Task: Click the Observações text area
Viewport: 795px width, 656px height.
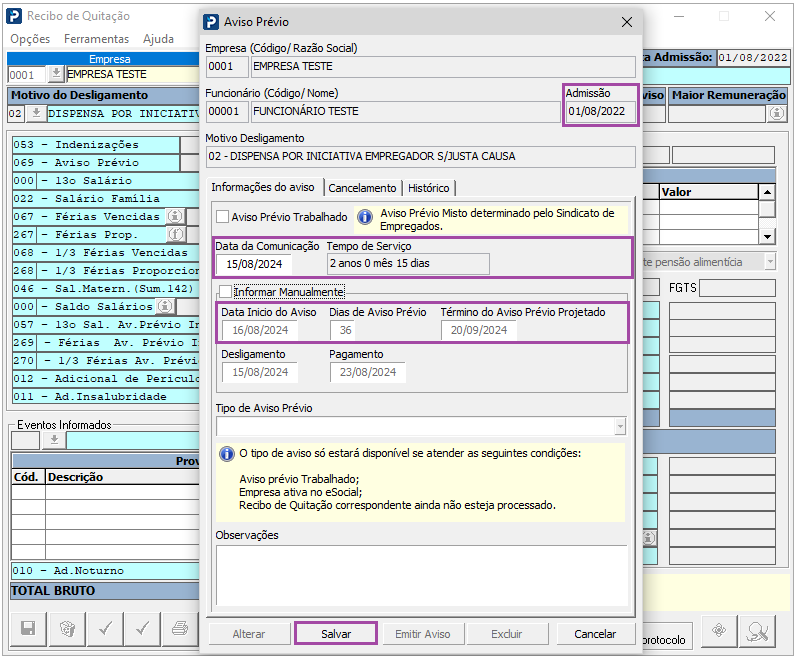Action: (422, 575)
